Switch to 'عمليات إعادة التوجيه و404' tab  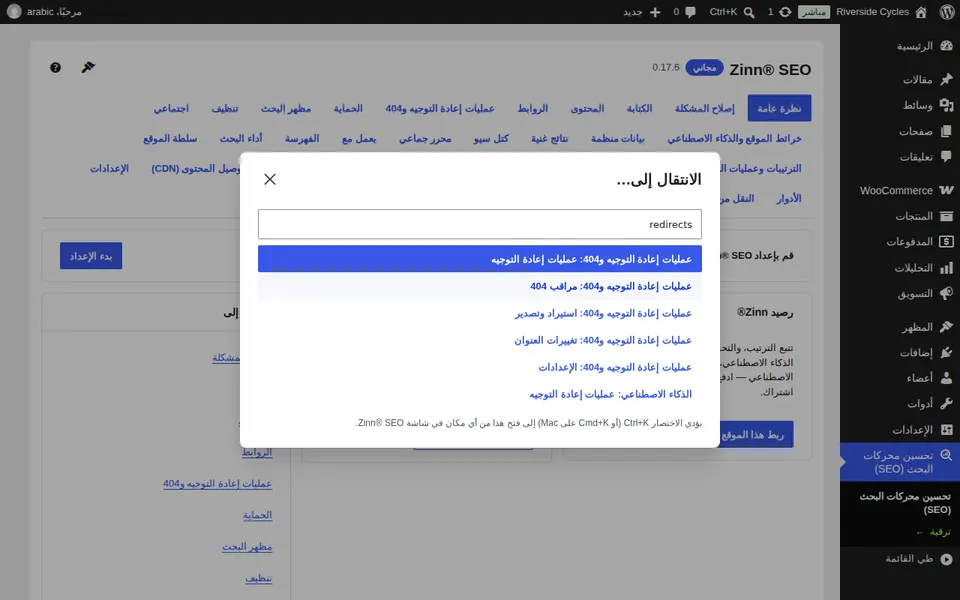[x=440, y=108]
